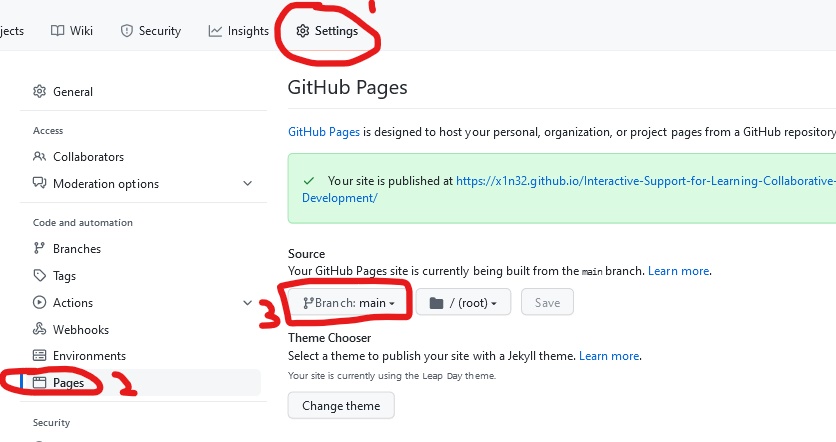Click the GitHub Pages heading
Screen dimensions: 836x442
(348, 87)
